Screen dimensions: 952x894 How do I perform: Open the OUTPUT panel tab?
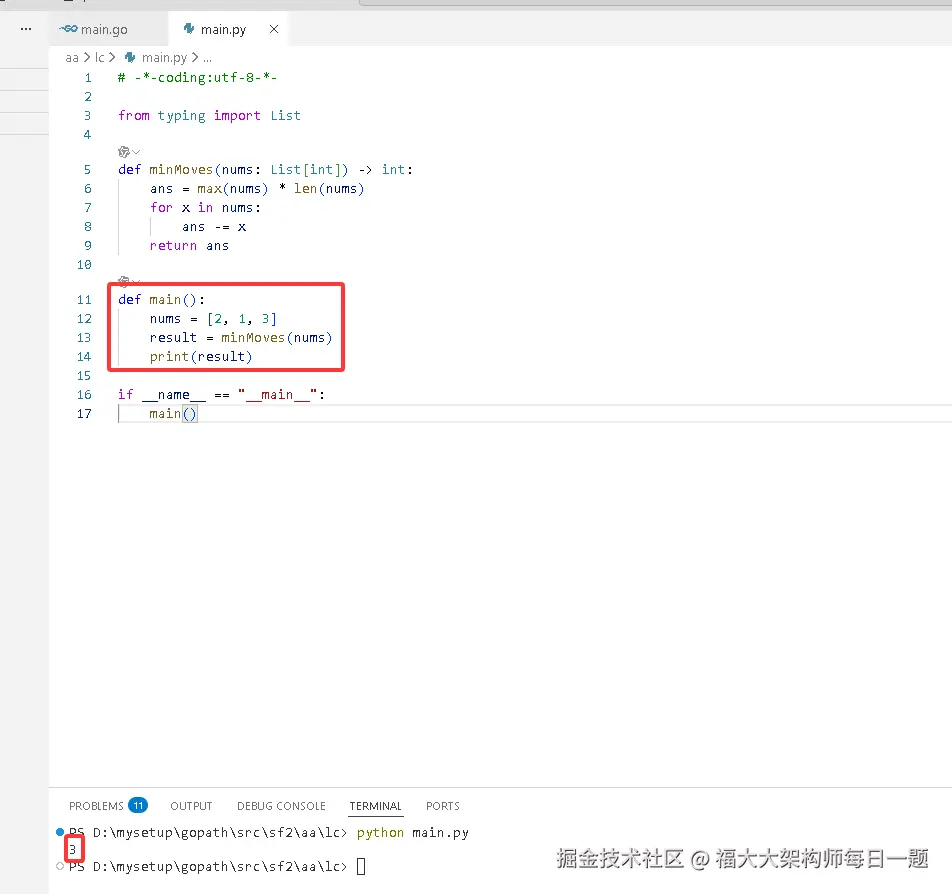191,806
